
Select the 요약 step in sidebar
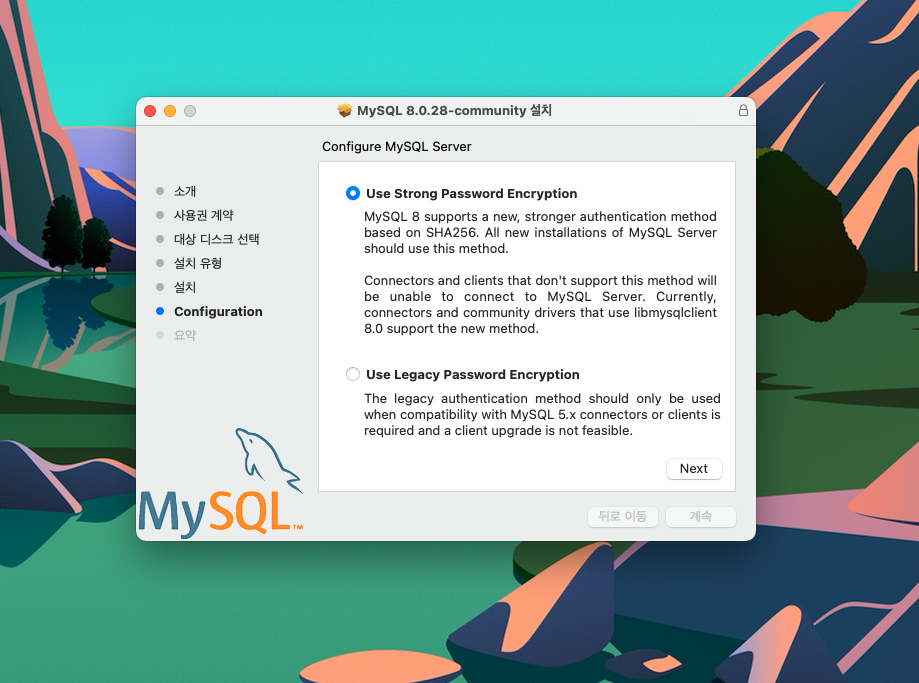[185, 335]
